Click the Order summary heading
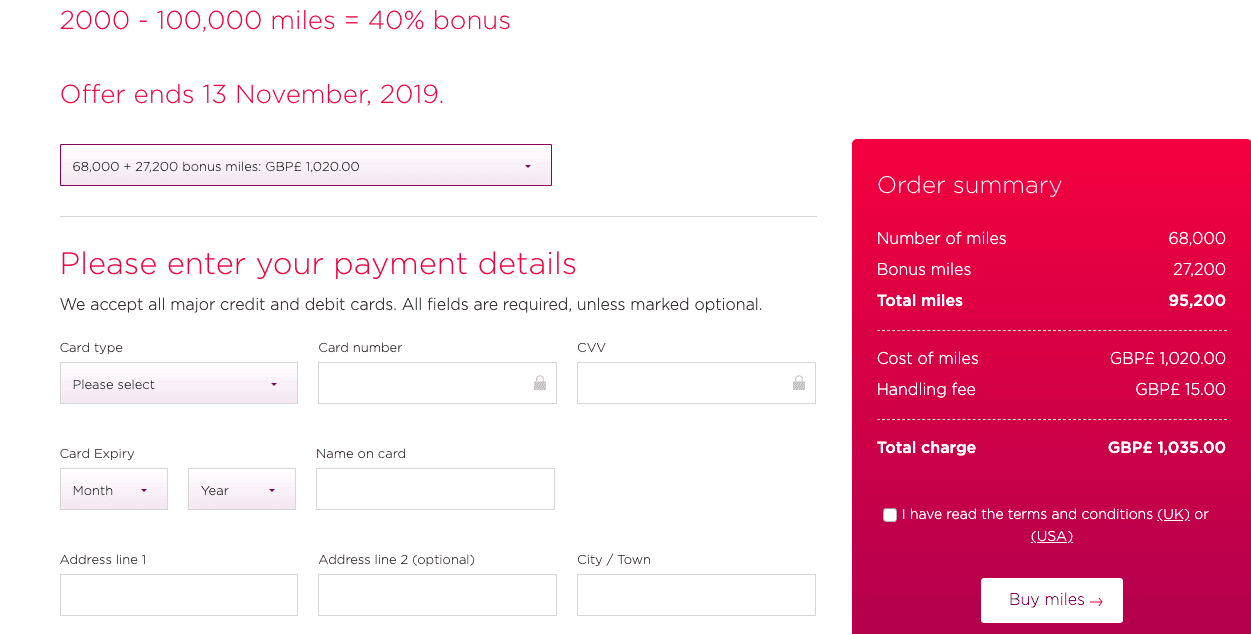The width and height of the screenshot is (1251, 634). [x=969, y=185]
